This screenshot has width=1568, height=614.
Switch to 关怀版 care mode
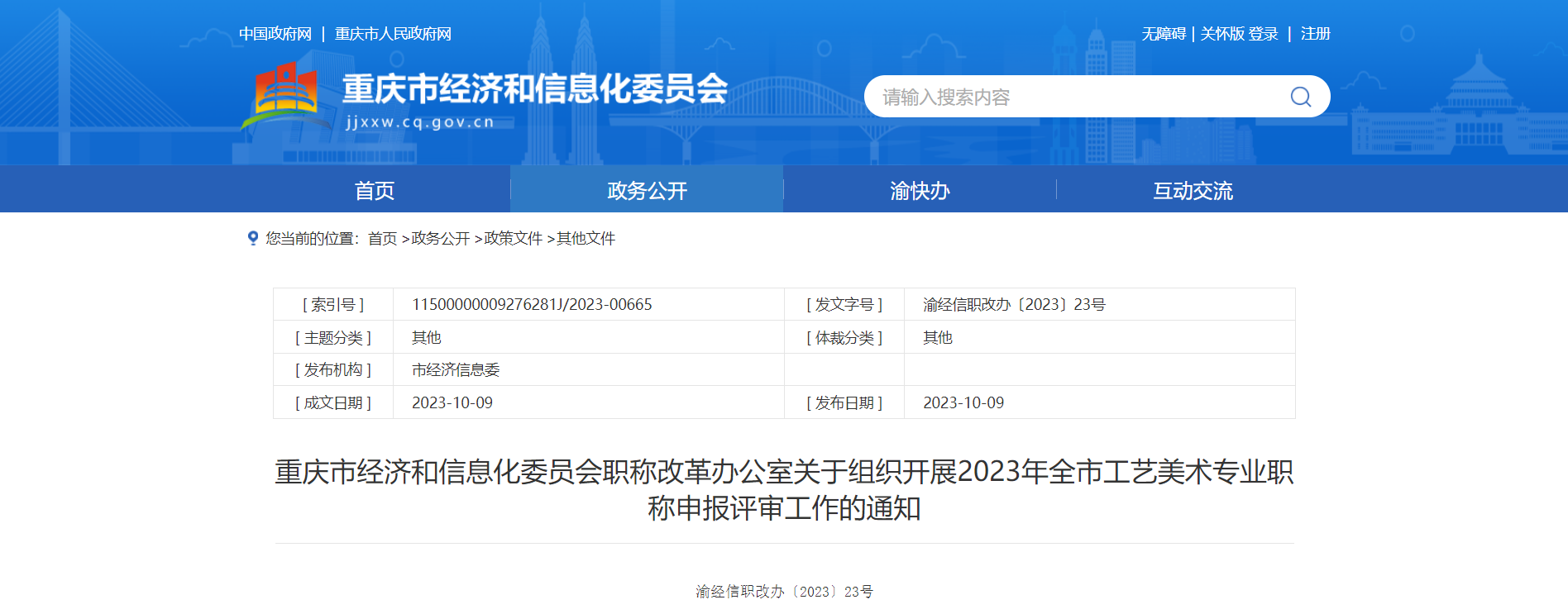coord(1221,34)
